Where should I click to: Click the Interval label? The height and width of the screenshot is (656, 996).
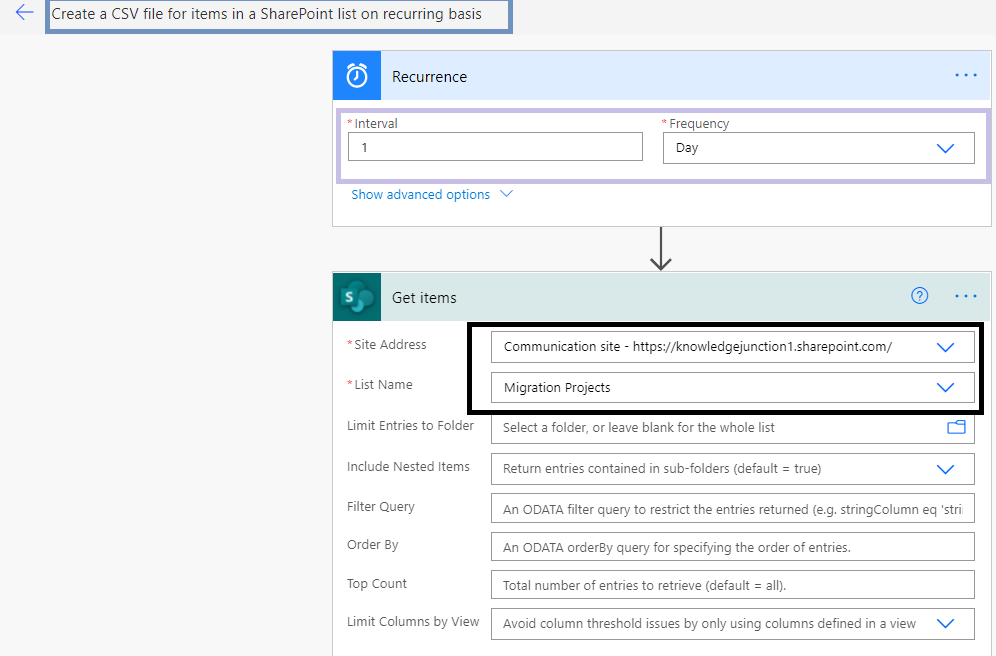click(x=375, y=123)
